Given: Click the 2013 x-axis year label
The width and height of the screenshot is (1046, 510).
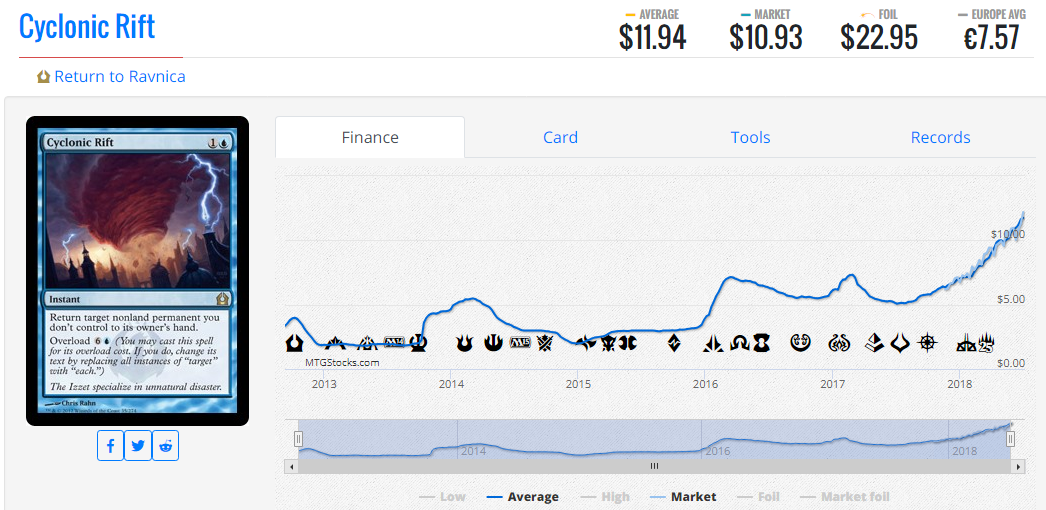Looking at the screenshot, I should click(324, 384).
